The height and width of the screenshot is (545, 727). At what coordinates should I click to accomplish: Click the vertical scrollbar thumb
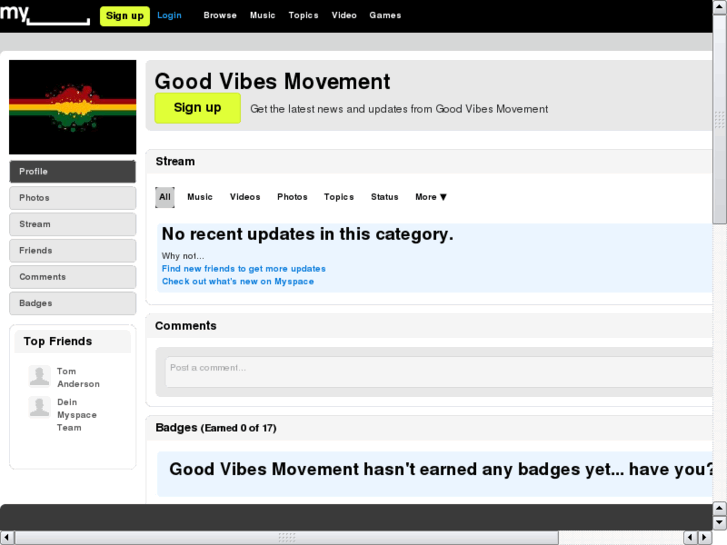[719, 119]
